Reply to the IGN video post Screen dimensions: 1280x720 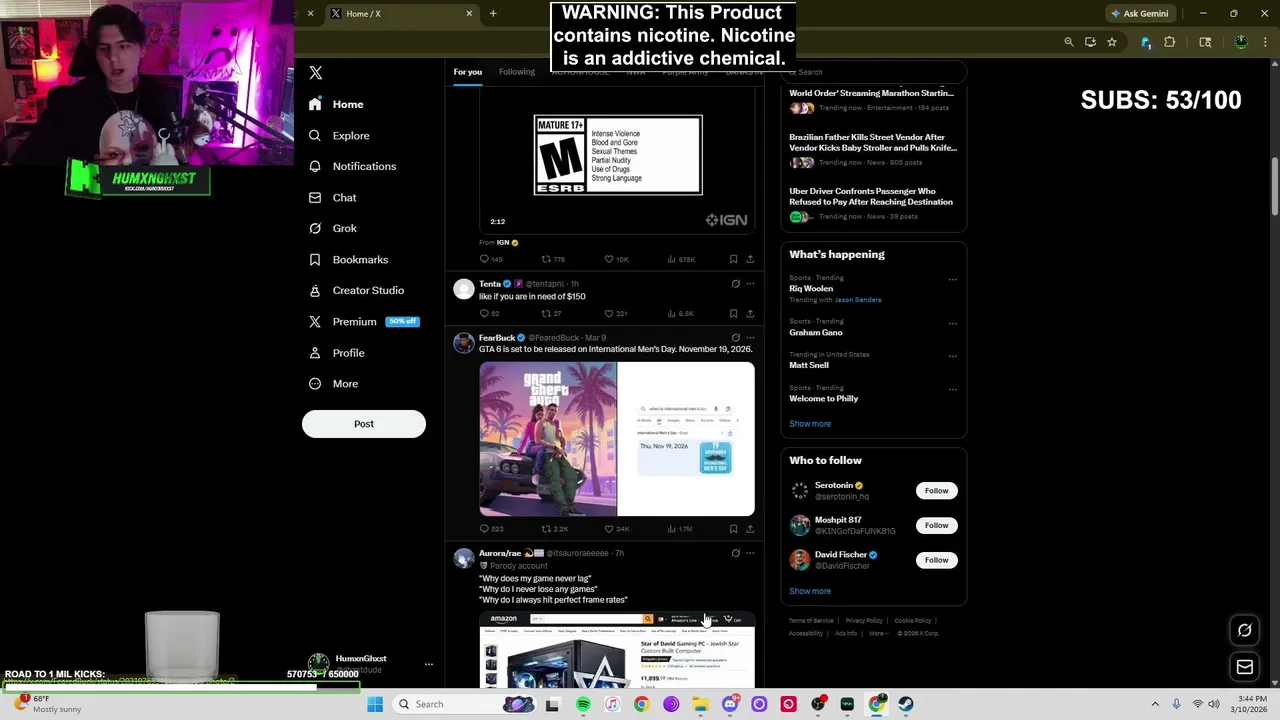(x=490, y=259)
